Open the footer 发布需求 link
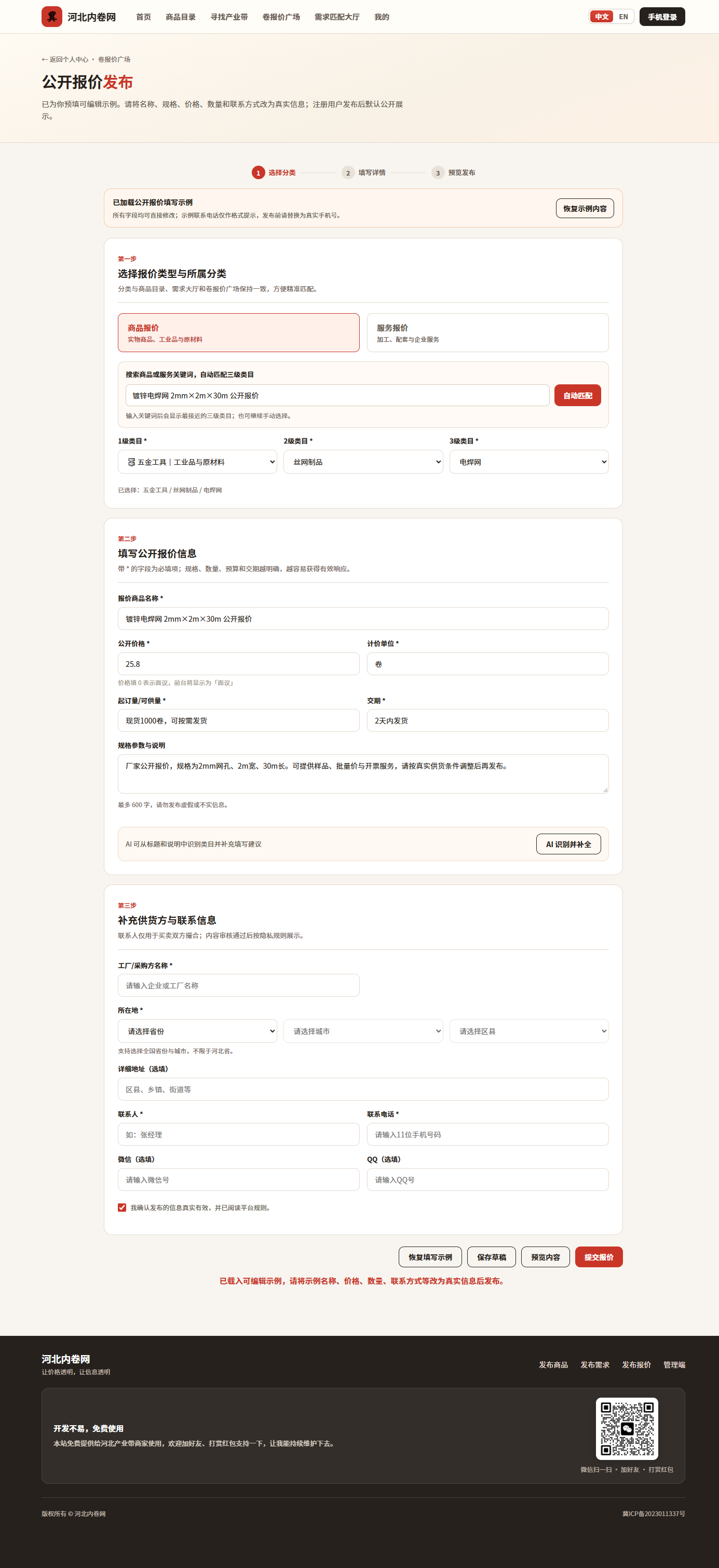Screen dimensions: 719x1568 point(594,1364)
